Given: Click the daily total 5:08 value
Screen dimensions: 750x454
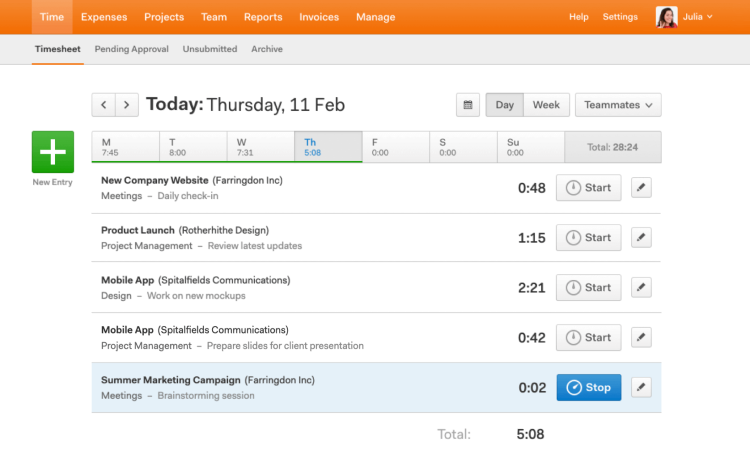Looking at the screenshot, I should (530, 434).
